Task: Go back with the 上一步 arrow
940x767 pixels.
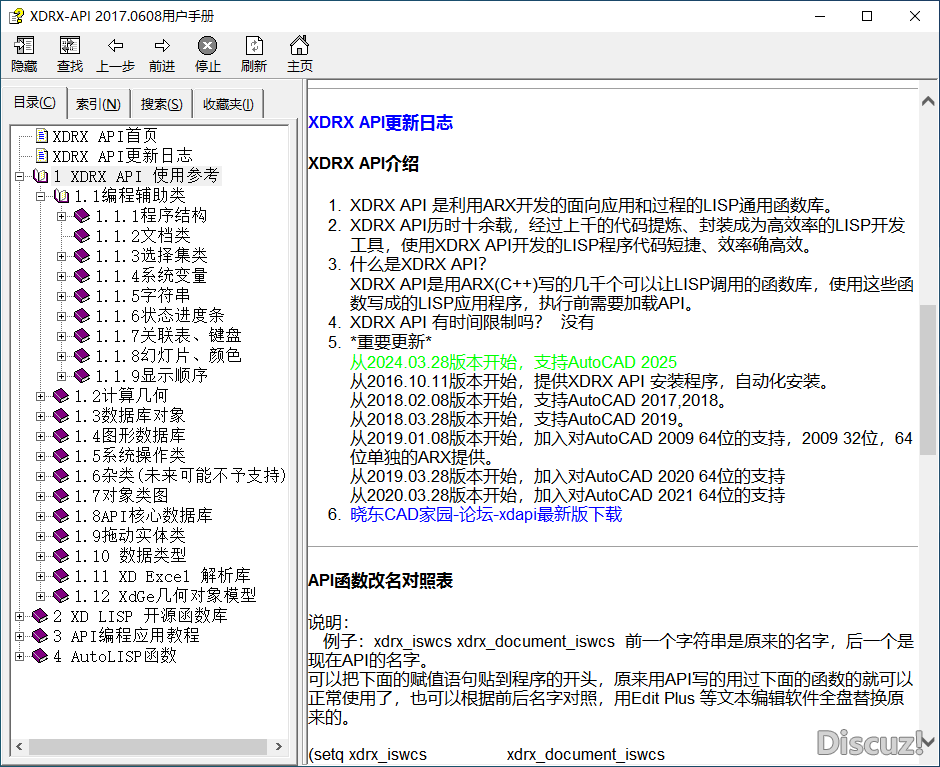Action: [115, 46]
